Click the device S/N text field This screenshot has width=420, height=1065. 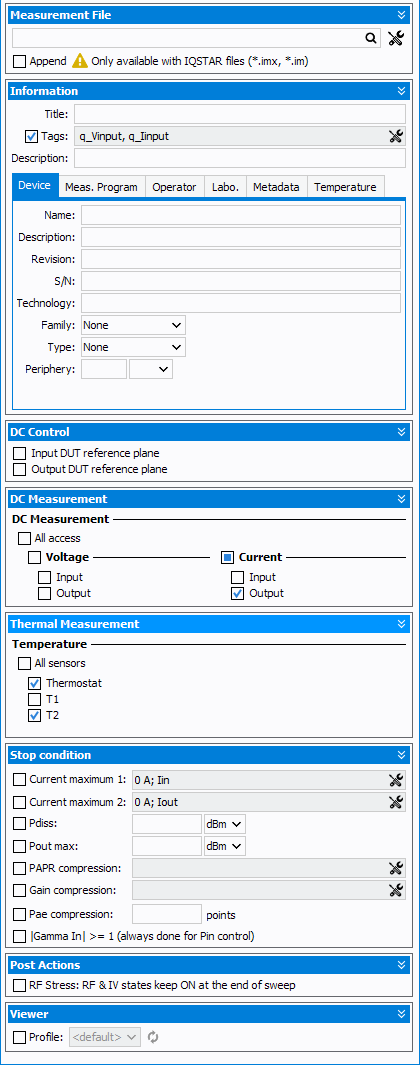[241, 281]
